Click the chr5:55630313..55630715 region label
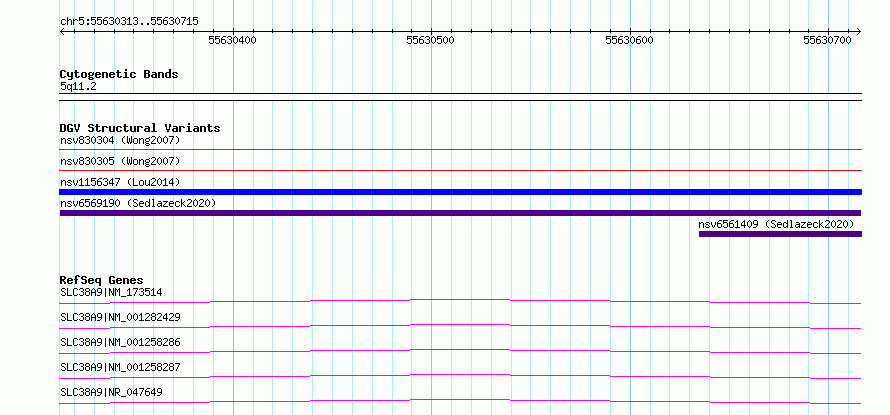Screen dimensions: 890x415 tap(129, 21)
